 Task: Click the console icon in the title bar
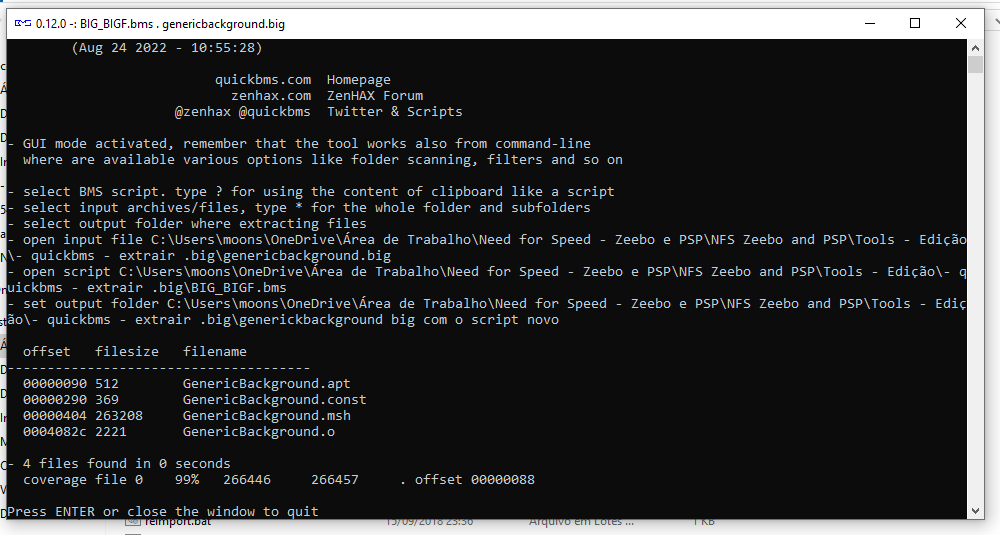pyautogui.click(x=21, y=22)
